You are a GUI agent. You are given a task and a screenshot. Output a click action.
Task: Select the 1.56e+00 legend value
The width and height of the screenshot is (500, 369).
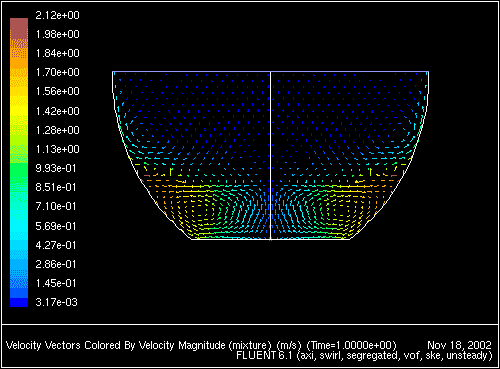click(57, 91)
